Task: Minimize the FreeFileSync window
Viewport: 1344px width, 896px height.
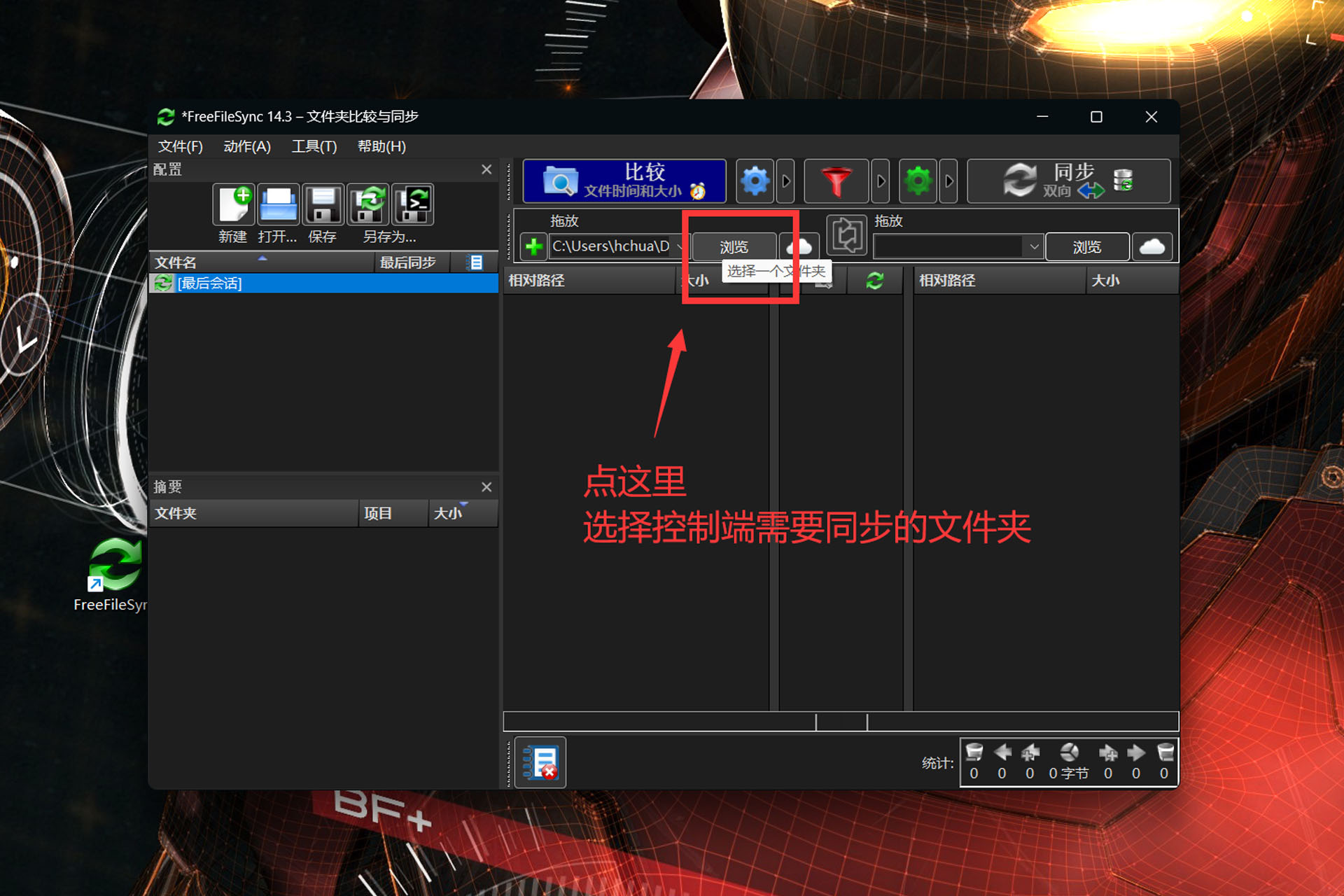Action: click(1042, 117)
